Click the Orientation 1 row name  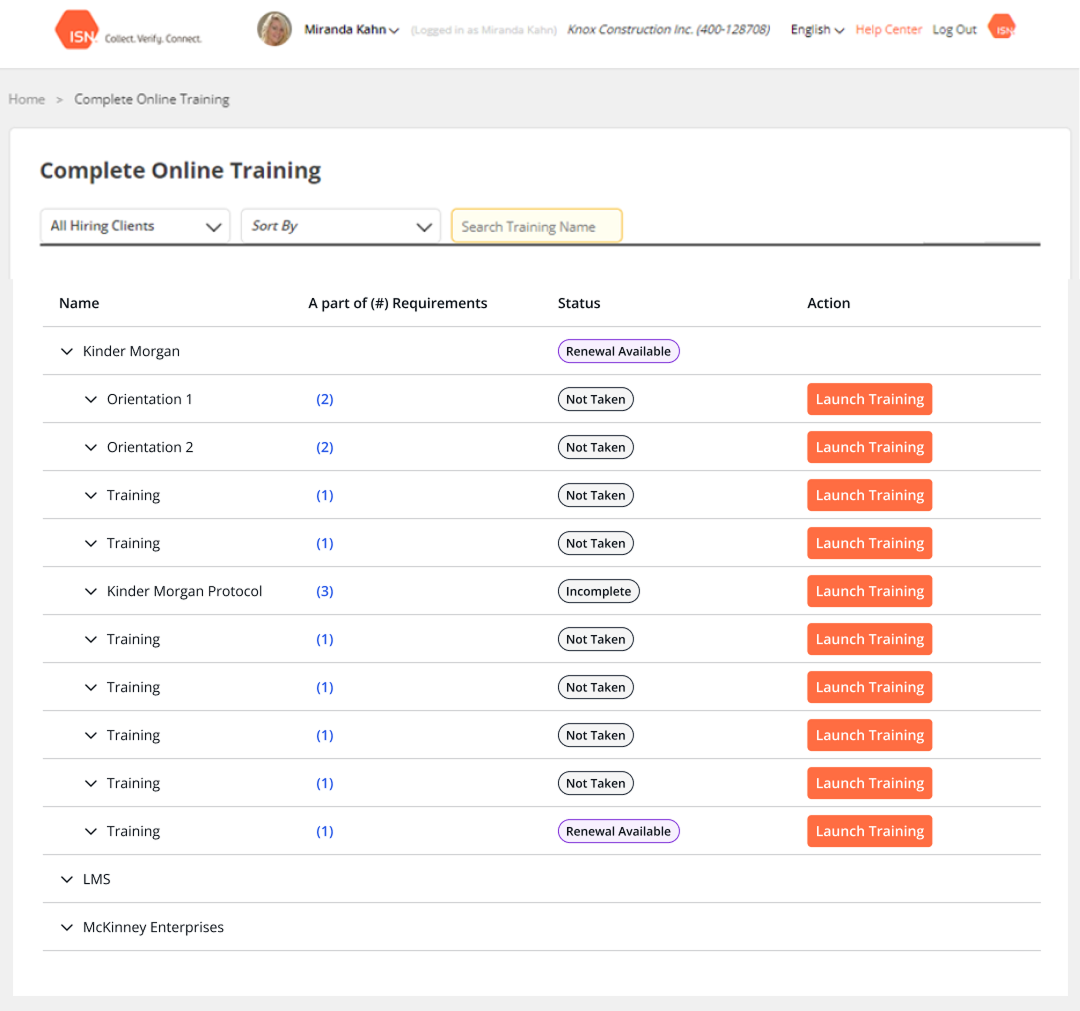149,399
